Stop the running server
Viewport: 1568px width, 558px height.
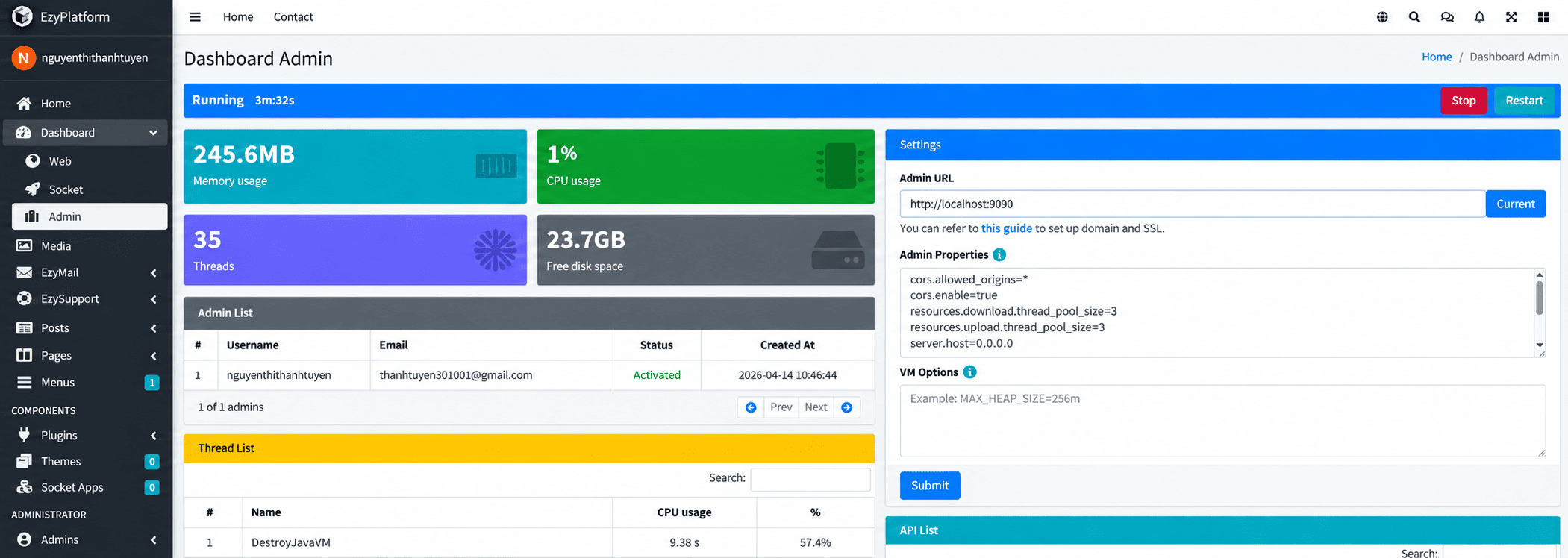click(1464, 101)
